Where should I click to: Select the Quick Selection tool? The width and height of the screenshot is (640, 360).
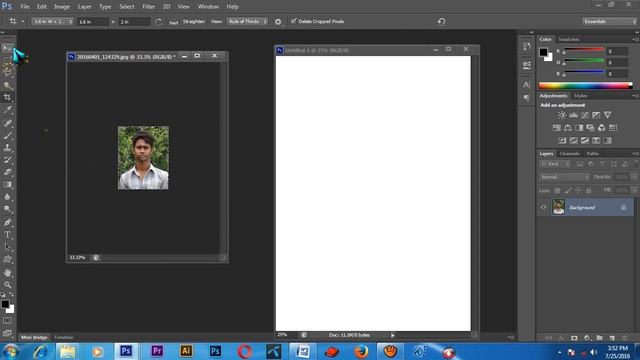tap(7, 85)
